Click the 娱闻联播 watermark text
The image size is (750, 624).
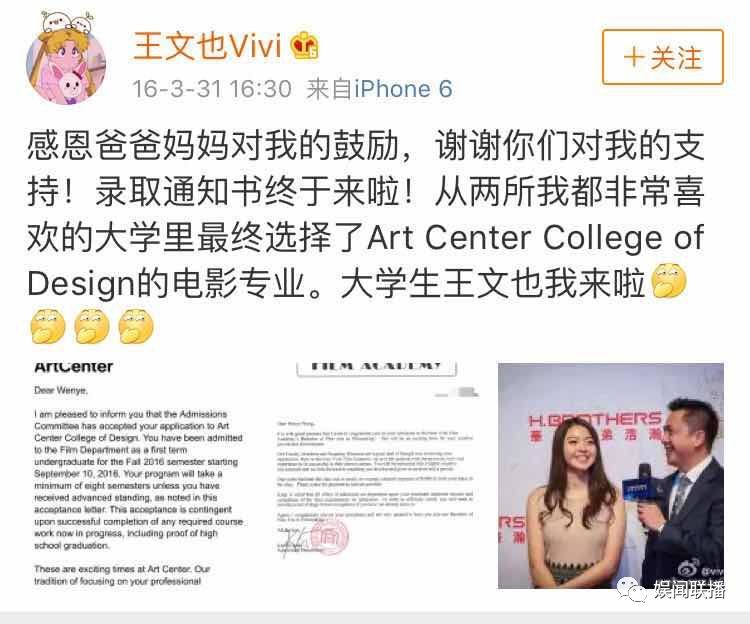[689, 590]
